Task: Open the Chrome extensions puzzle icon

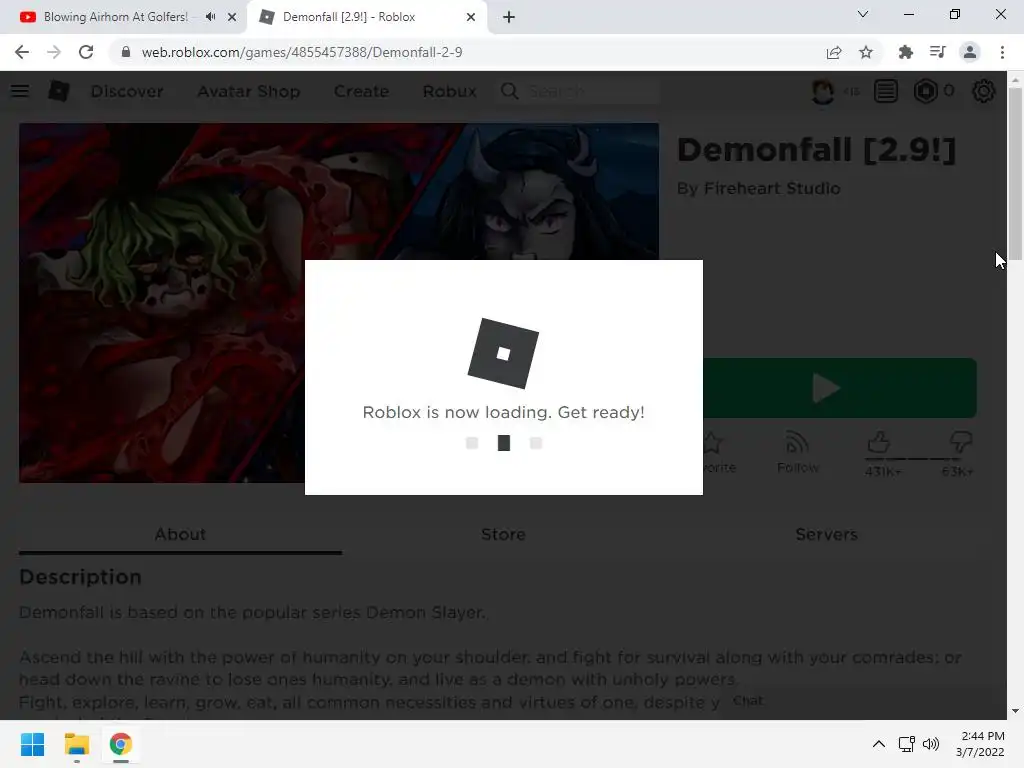Action: click(x=905, y=52)
